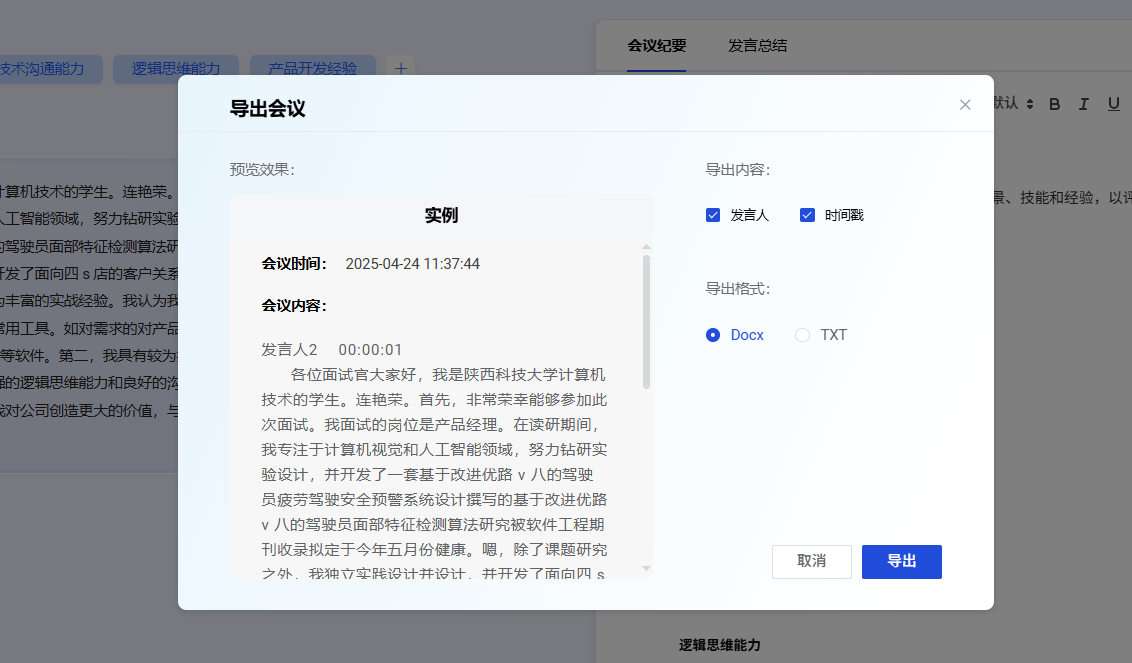Switch to the 发言总结 tab
The height and width of the screenshot is (663, 1132).
point(757,46)
